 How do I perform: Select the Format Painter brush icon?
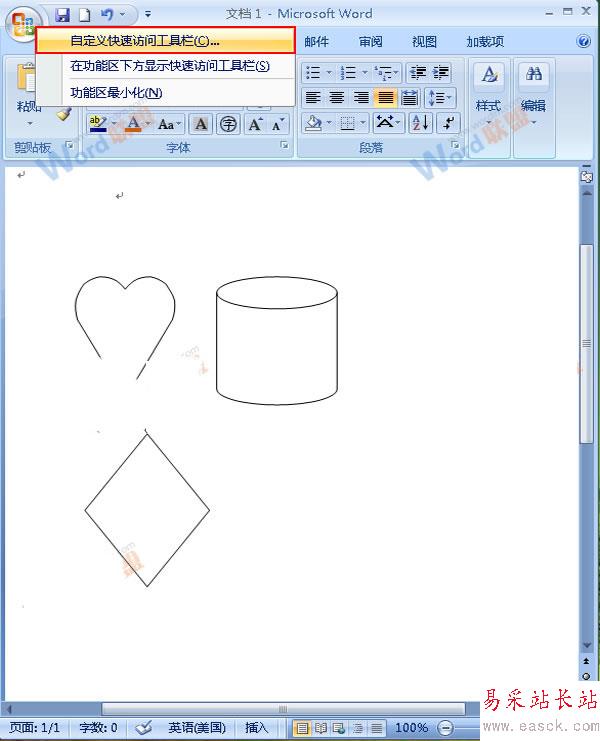click(64, 113)
